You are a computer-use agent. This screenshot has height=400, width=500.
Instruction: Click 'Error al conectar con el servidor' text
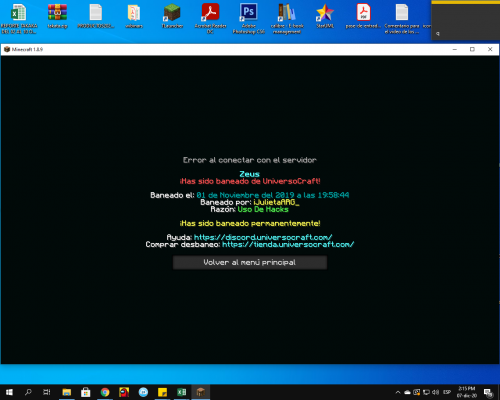(x=250, y=160)
